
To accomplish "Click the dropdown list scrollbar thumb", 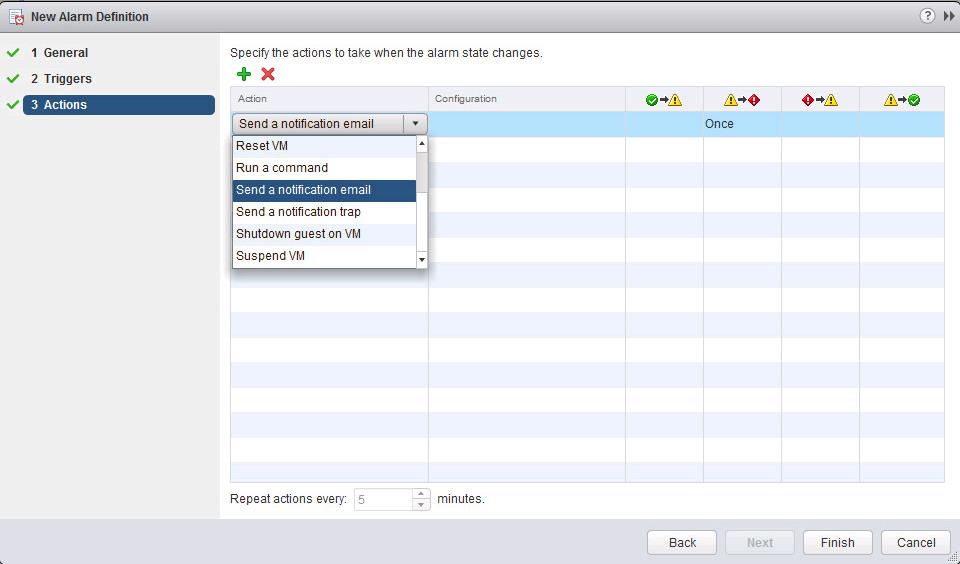I will tap(421, 173).
